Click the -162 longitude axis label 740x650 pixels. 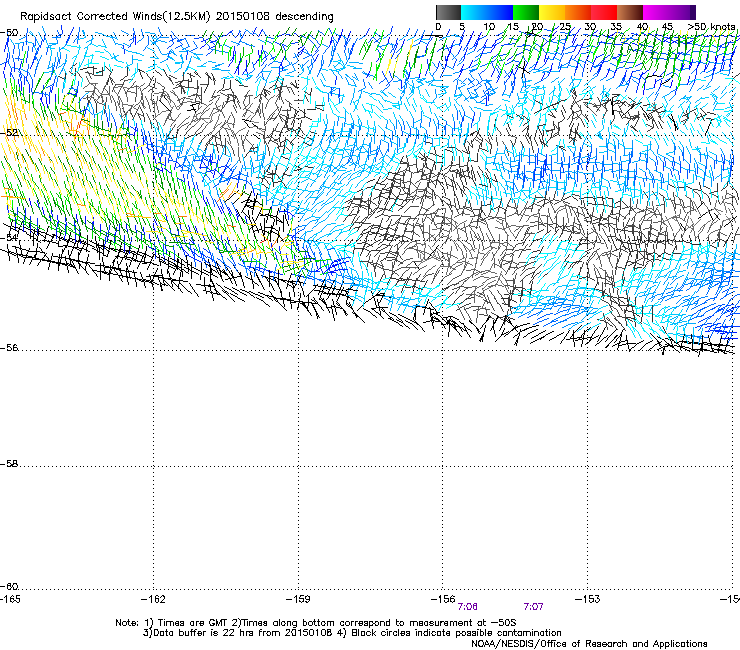pos(153,599)
